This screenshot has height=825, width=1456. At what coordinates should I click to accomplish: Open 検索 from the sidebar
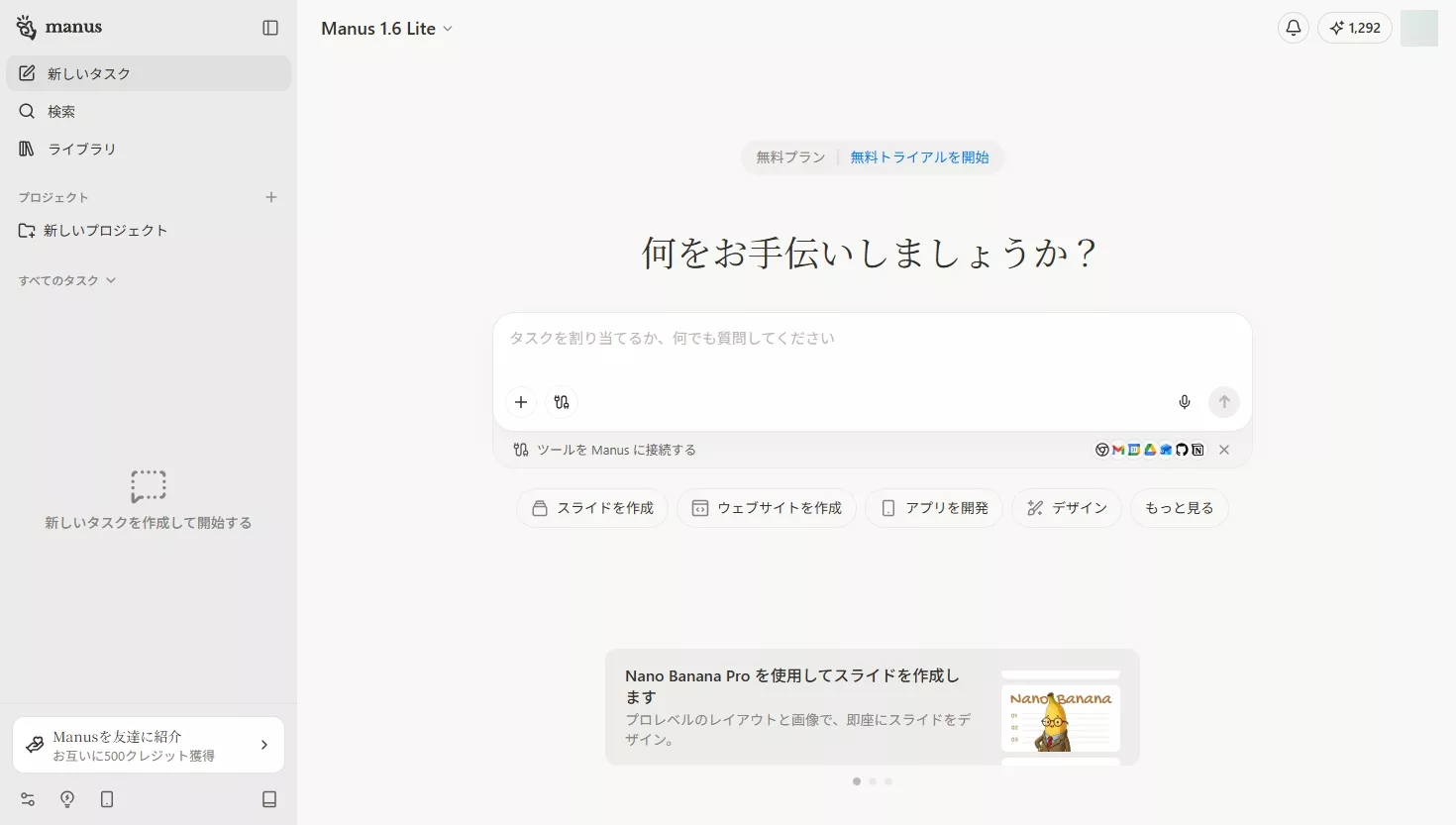pos(59,111)
